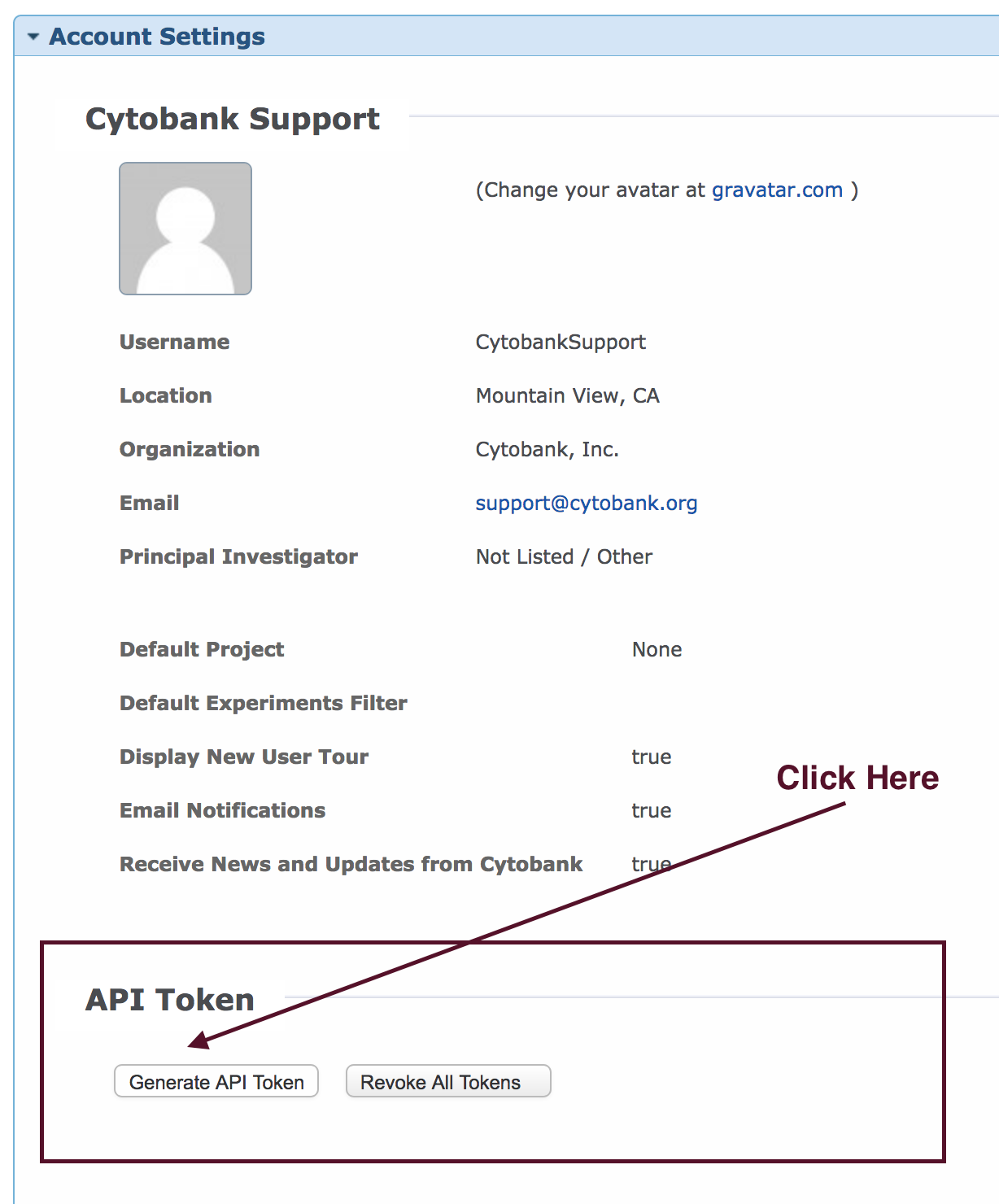Click the default avatar picture
Viewport: 999px width, 1204px height.
pos(185,229)
